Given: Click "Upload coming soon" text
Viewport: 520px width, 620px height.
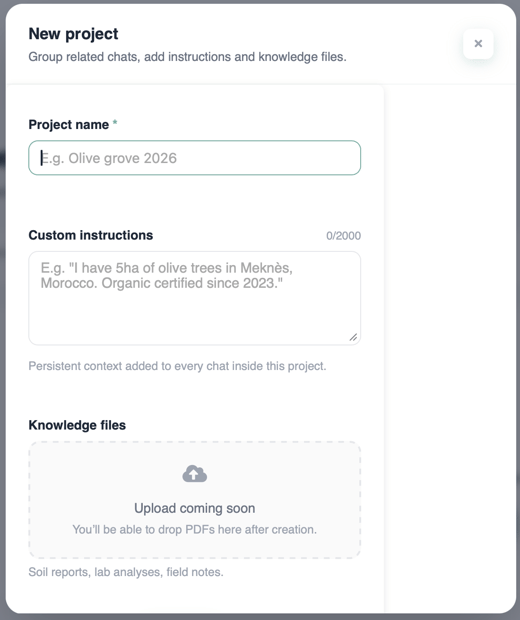Looking at the screenshot, I should (x=195, y=508).
